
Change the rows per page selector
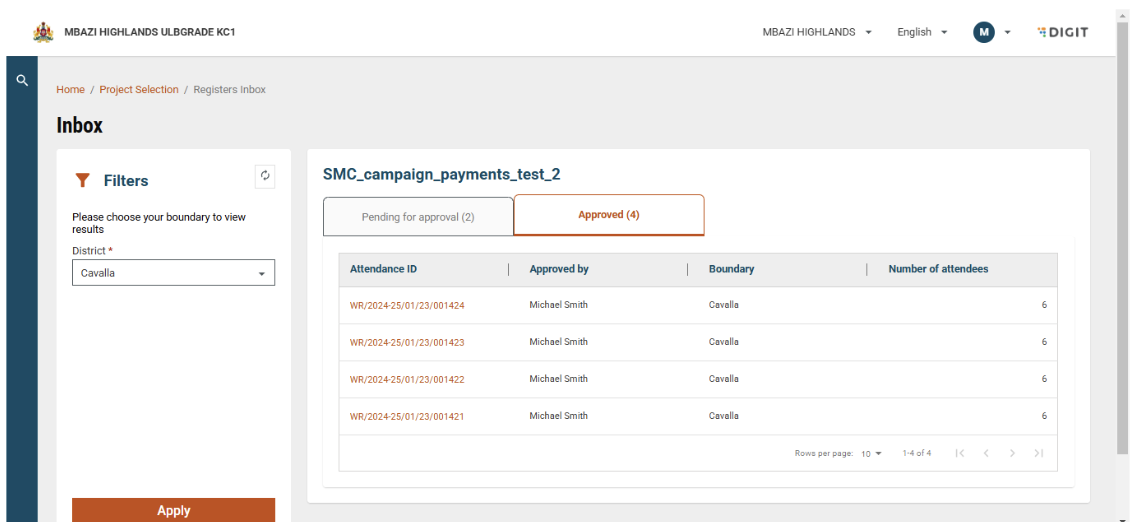pyautogui.click(x=872, y=454)
